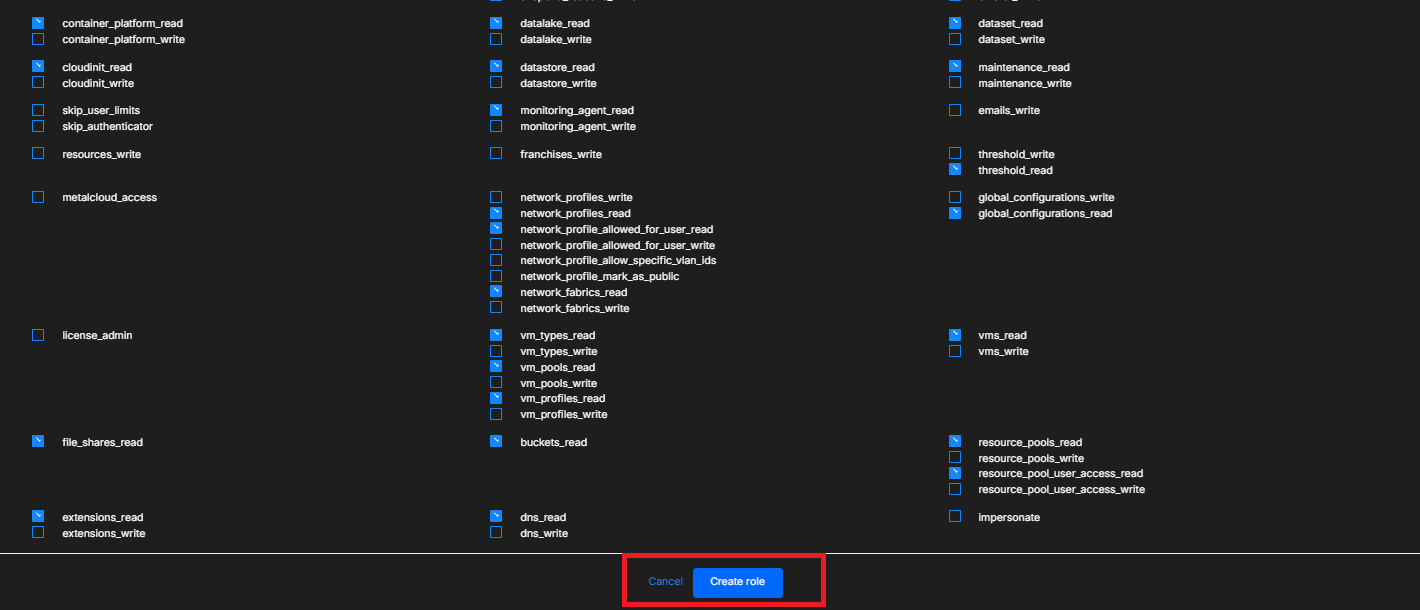Check the dns_write permission box
This screenshot has width=1420, height=610.
pos(496,533)
